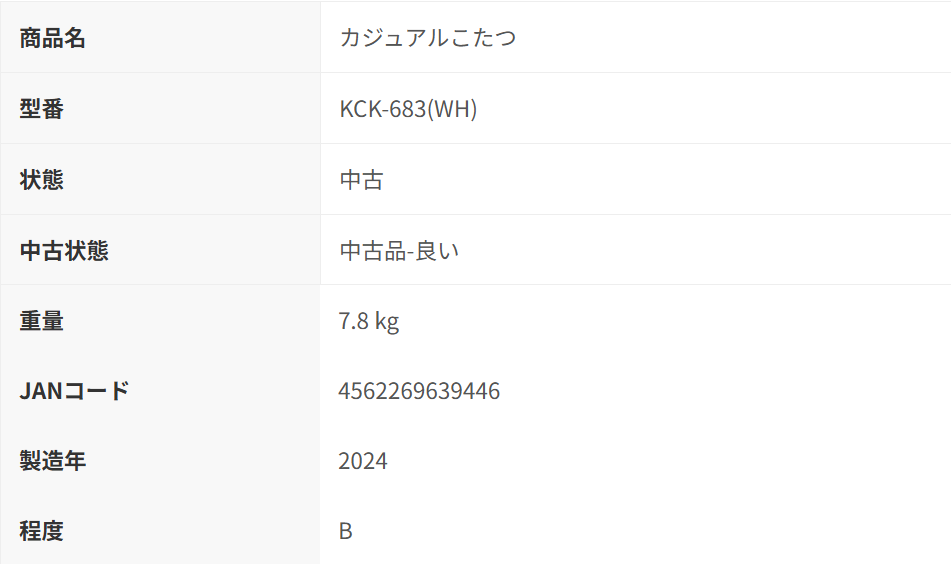The image size is (951, 564).
Task: Click the 製造年 label
Action: pos(53,461)
